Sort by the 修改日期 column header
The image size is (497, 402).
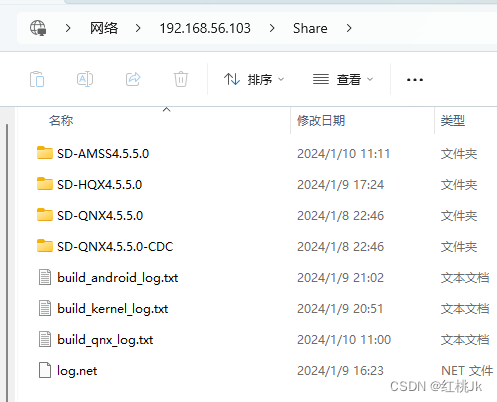(321, 120)
